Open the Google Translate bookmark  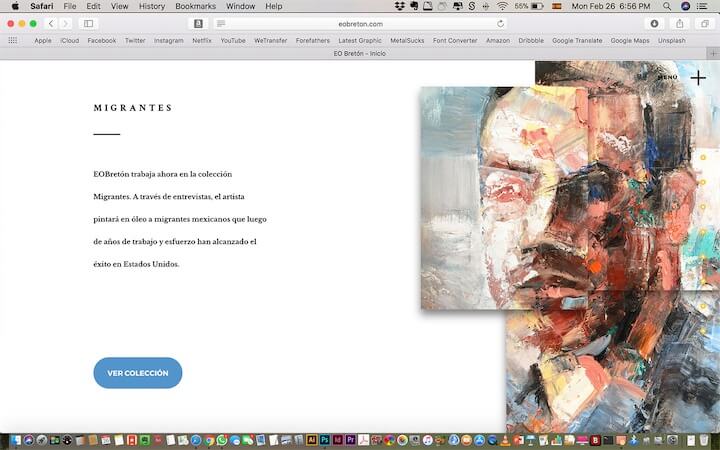click(x=578, y=41)
